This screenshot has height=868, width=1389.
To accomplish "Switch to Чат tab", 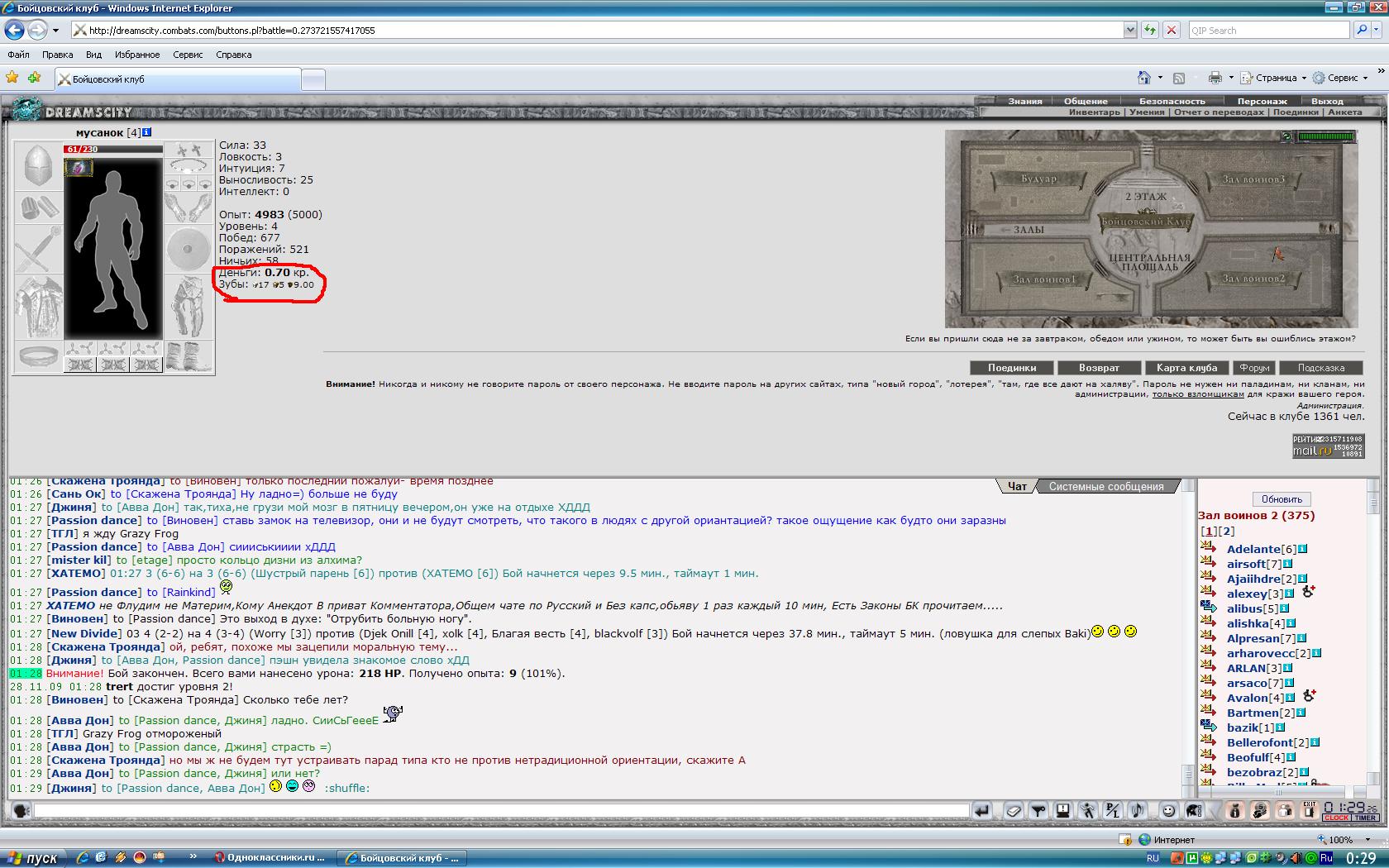I will coord(1017,486).
